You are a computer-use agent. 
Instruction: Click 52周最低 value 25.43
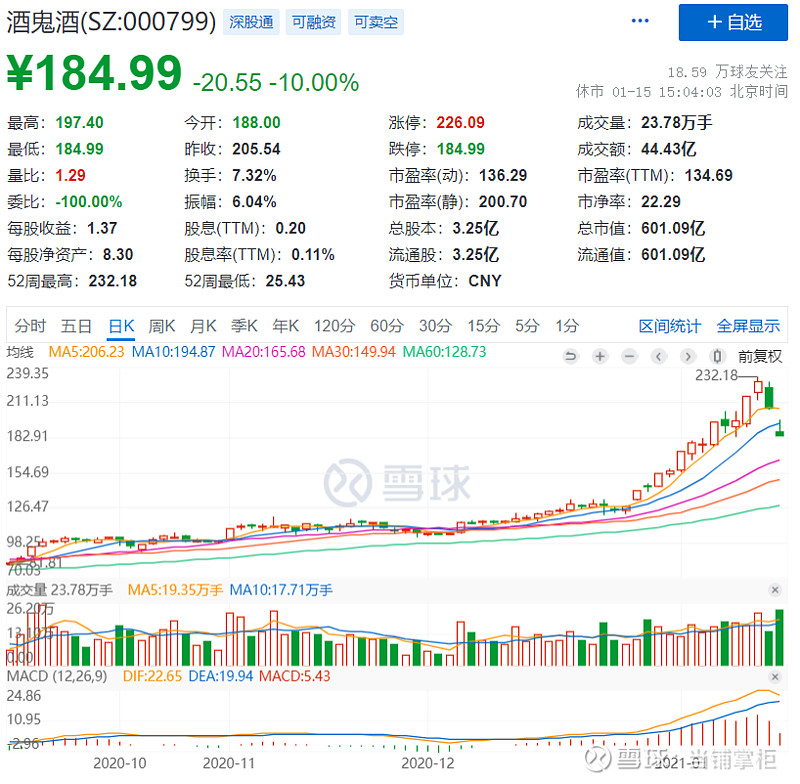(x=285, y=281)
